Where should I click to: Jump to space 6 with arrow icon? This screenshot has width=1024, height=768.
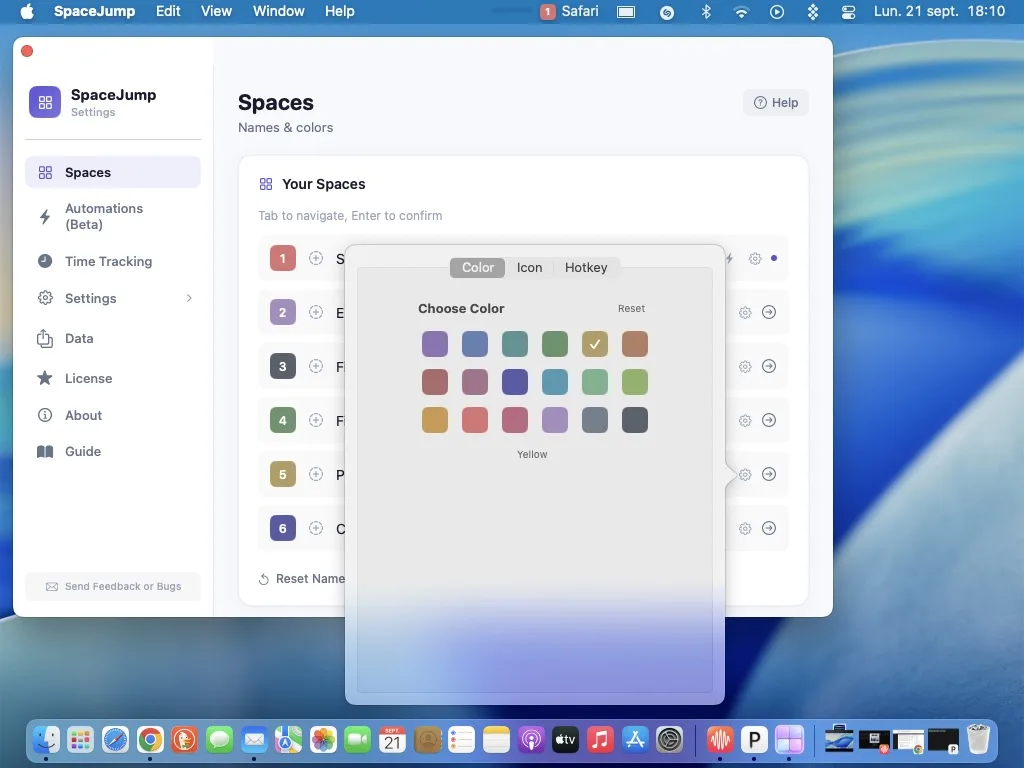pos(769,528)
